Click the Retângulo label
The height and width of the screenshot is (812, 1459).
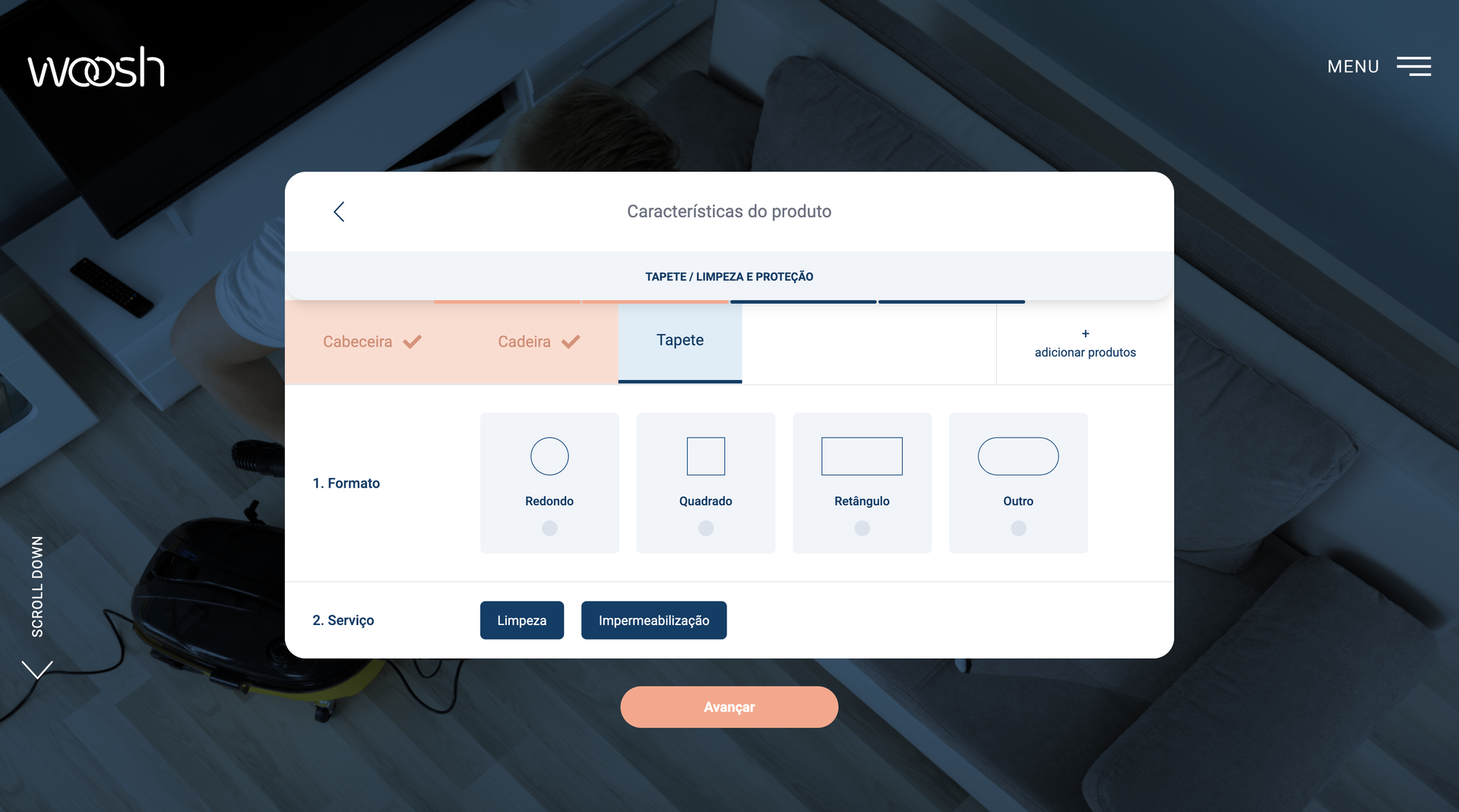pos(862,501)
